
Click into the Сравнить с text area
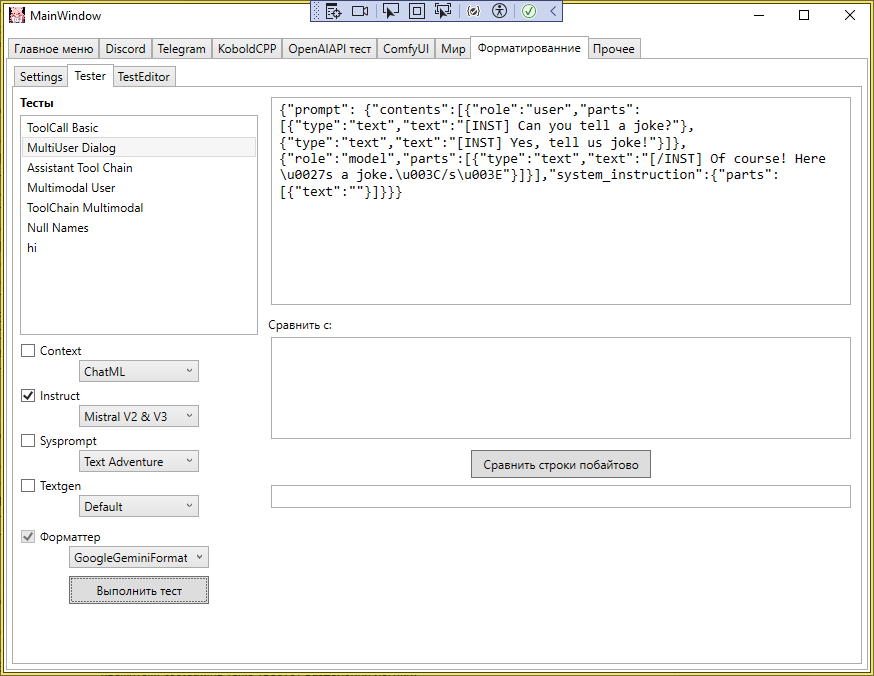click(x=561, y=388)
